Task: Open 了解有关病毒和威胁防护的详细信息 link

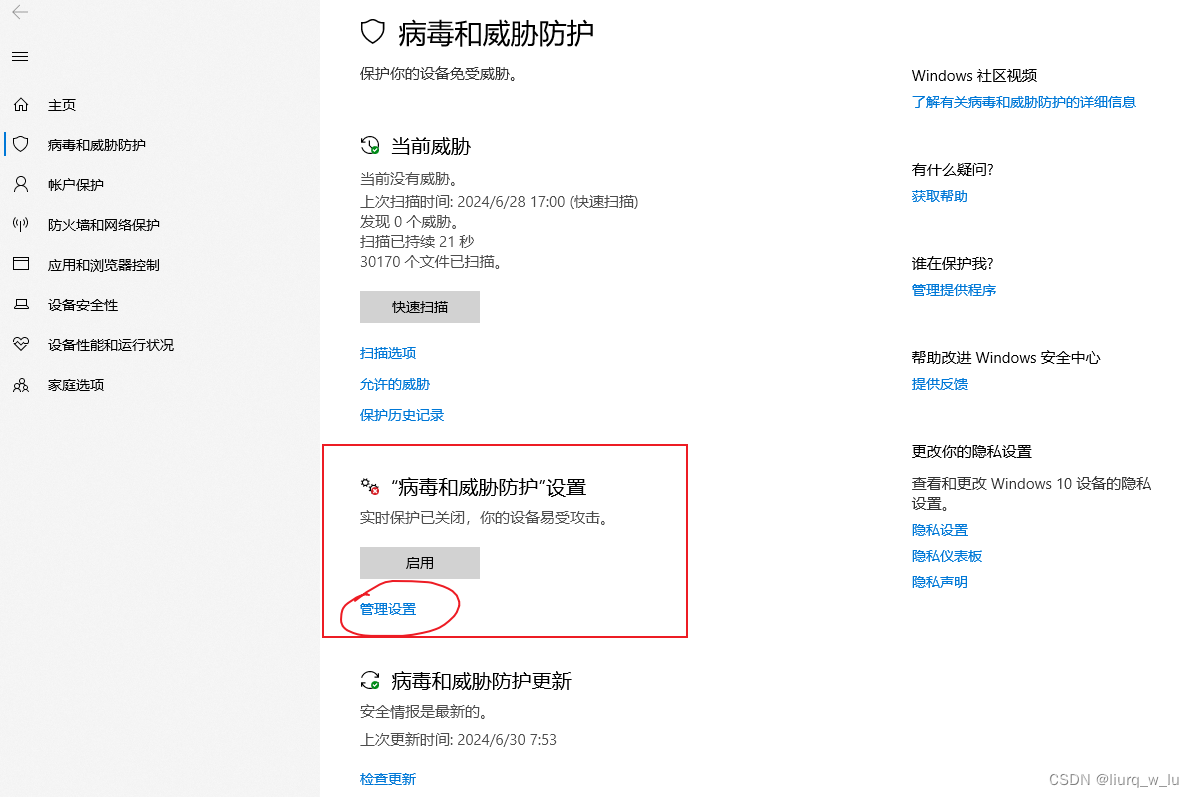Action: point(1023,102)
